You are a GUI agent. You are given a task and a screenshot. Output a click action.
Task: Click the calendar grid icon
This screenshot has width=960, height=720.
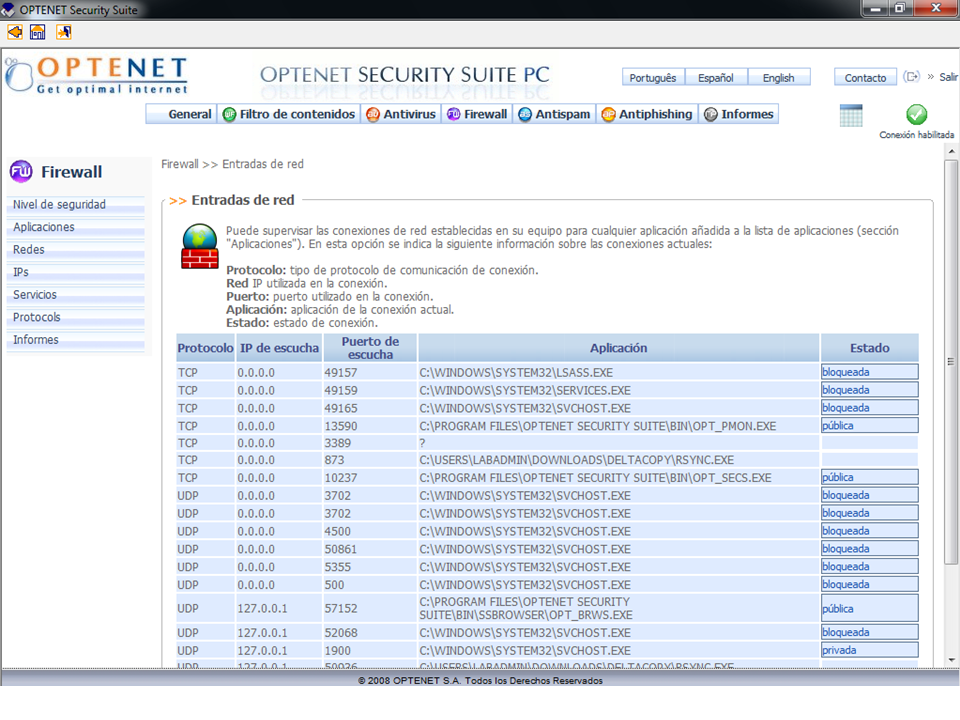851,115
